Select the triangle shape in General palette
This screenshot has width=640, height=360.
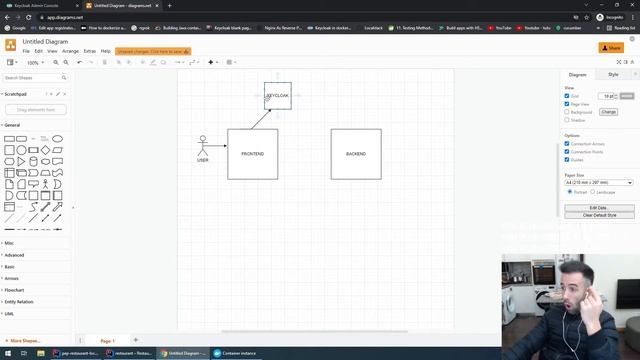tap(21, 161)
